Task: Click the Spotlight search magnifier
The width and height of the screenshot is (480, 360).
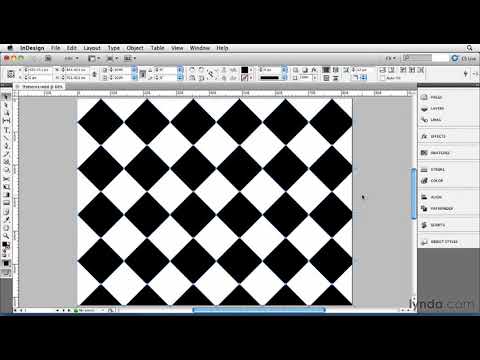Action: pyautogui.click(x=470, y=48)
